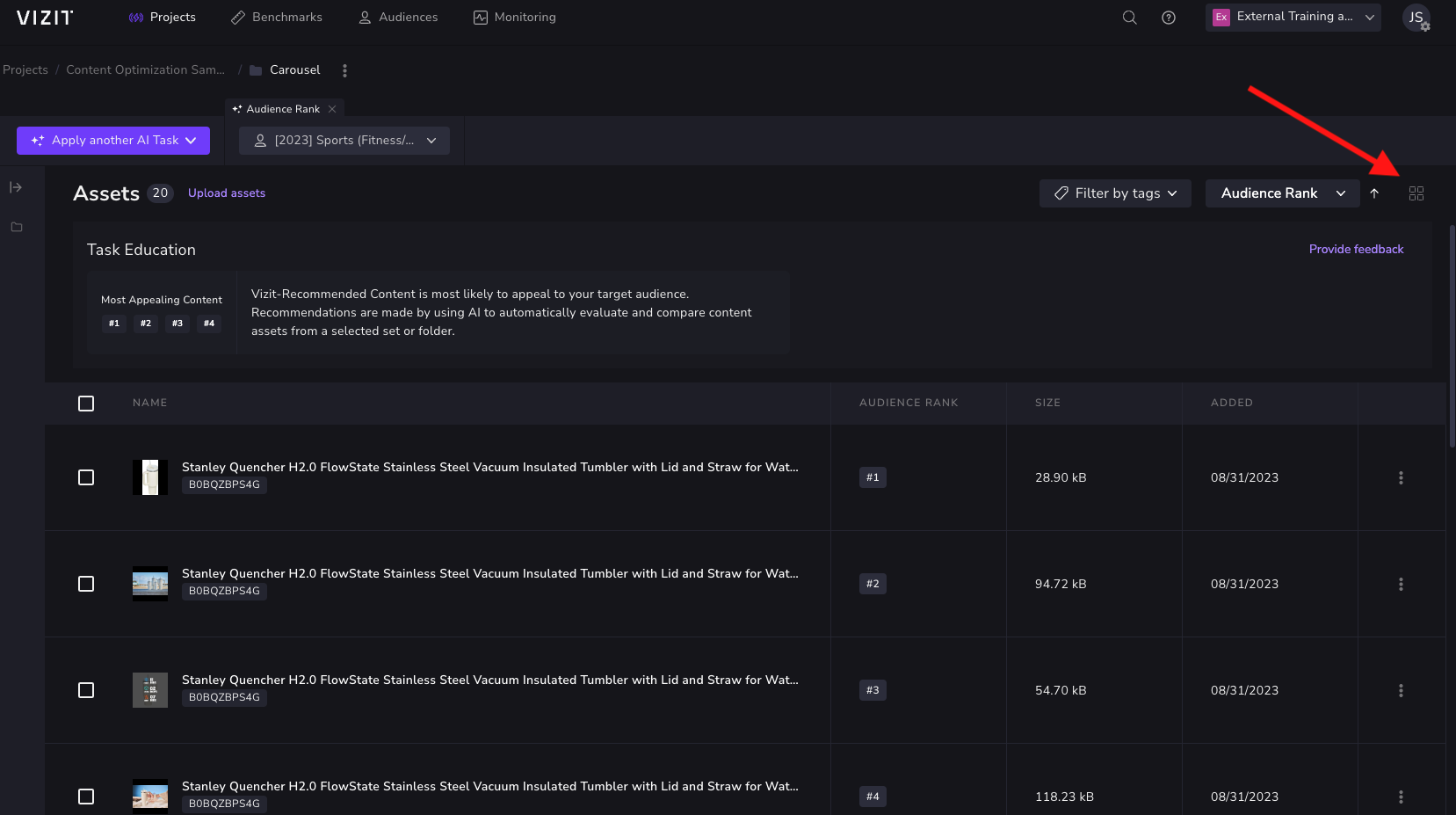Open row options for rank #4 asset

pos(1401,797)
